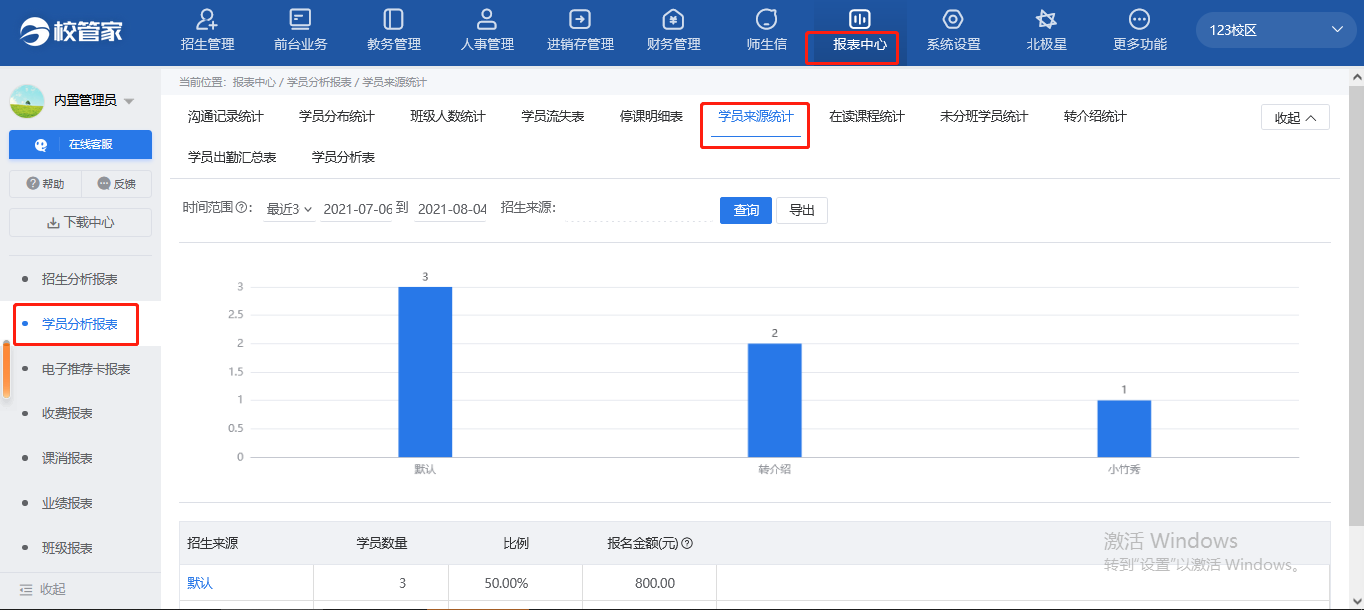
Task: Click the 转介绍 bar in chart
Action: point(774,400)
